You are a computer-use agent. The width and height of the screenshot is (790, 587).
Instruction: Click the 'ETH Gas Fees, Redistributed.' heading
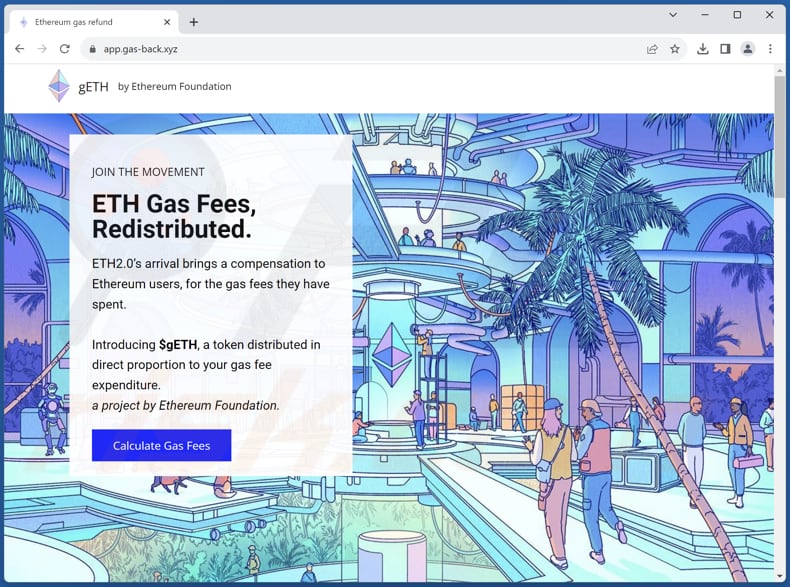[174, 217]
